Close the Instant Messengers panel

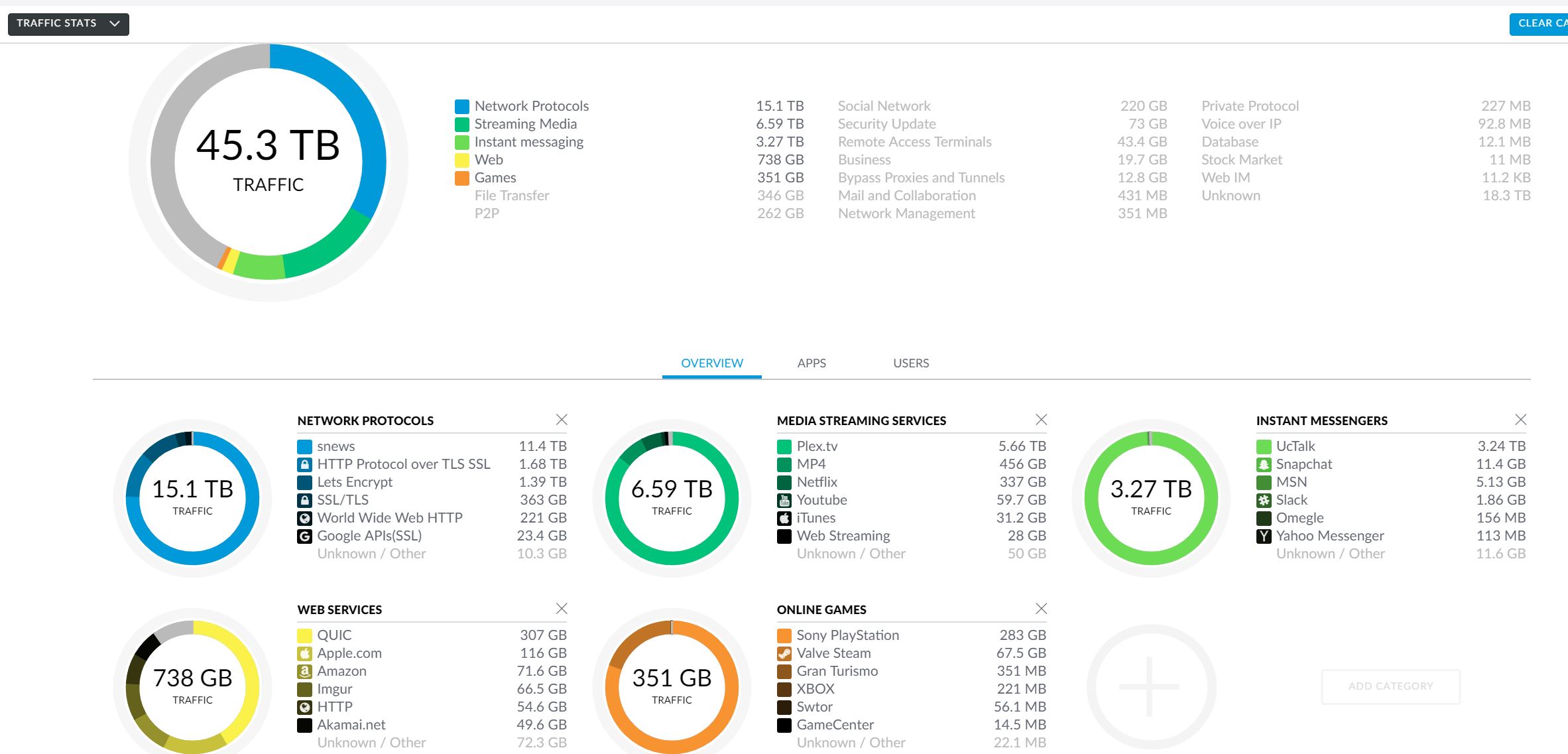[x=1521, y=420]
